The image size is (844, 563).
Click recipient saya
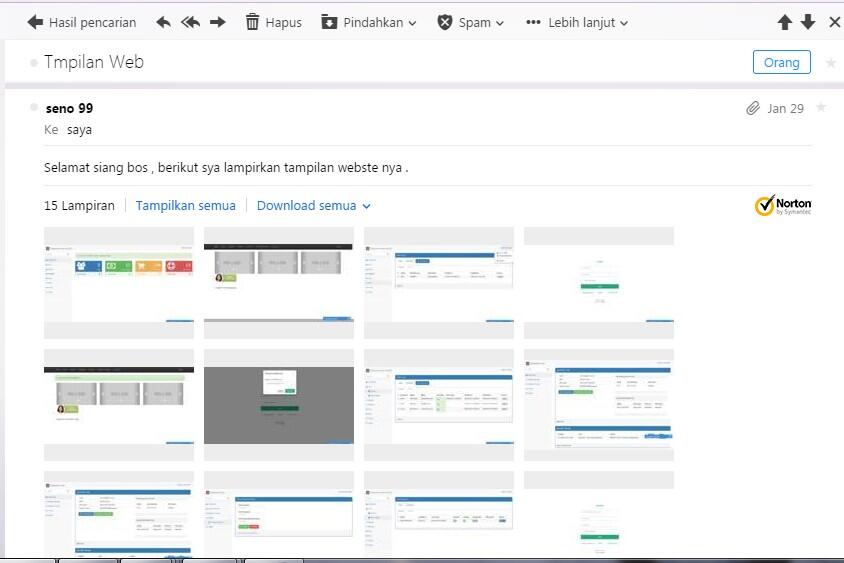(x=79, y=130)
